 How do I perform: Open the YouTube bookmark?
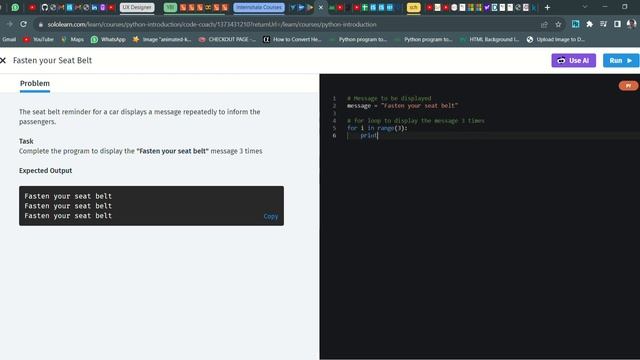pyautogui.click(x=39, y=40)
